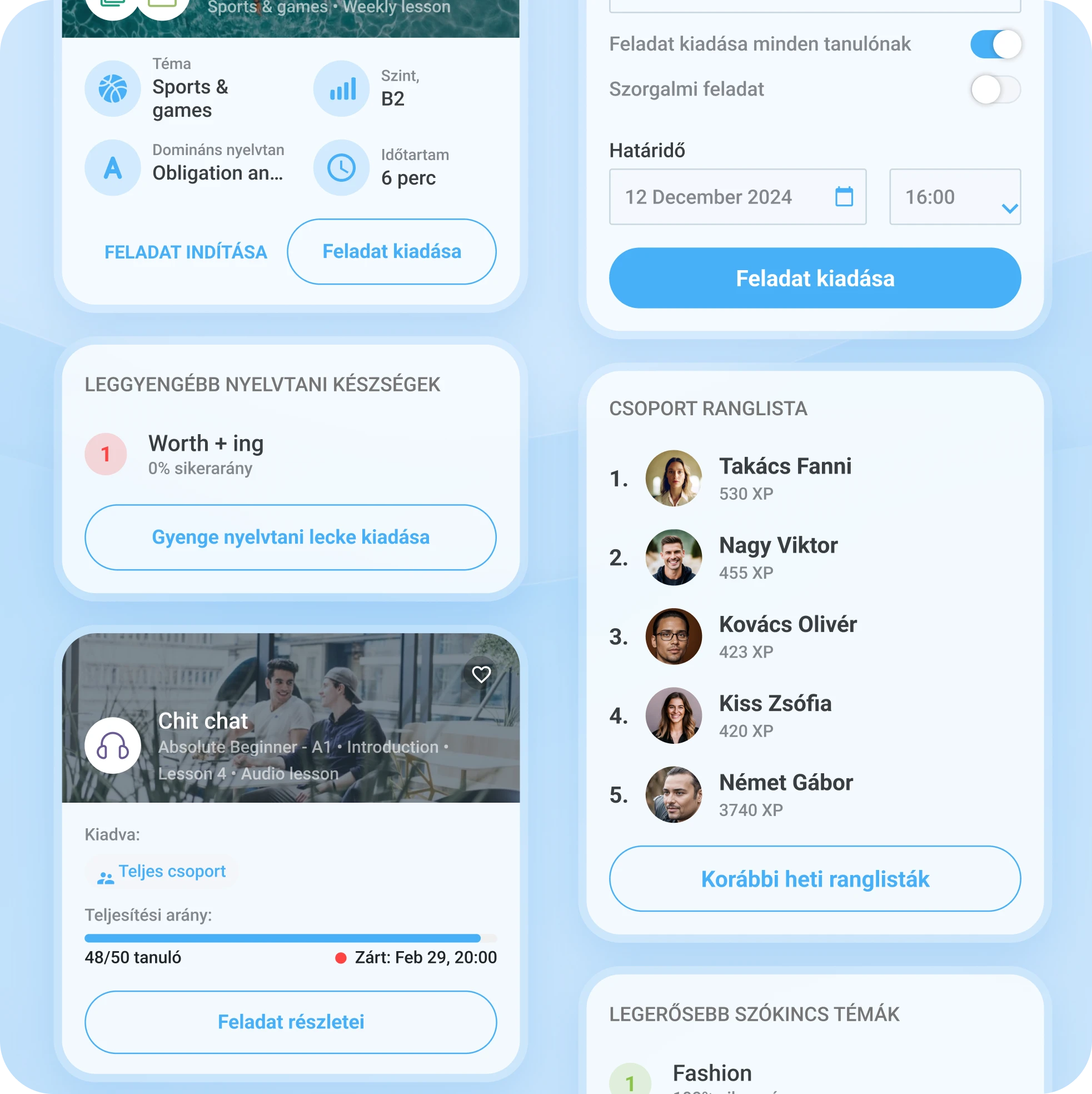Toggle 'Feladat kiadása minden tanulónak' switch
The image size is (1092, 1094).
[x=994, y=43]
